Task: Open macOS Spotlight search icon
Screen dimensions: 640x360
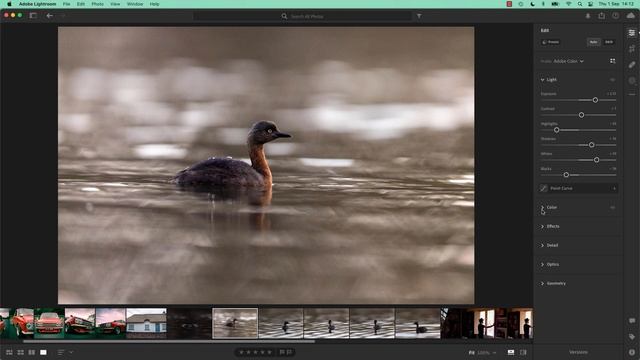Action: [x=580, y=4]
